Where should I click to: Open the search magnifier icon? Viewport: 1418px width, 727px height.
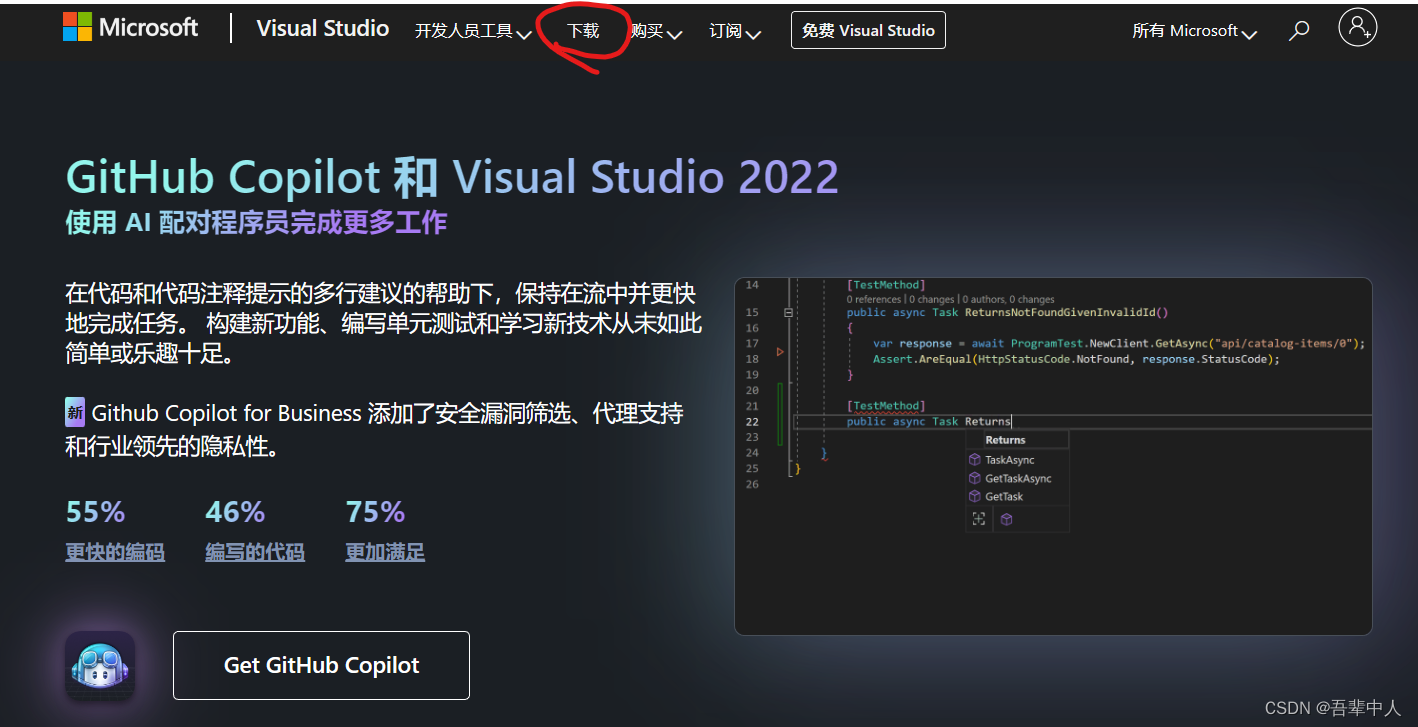click(1299, 31)
